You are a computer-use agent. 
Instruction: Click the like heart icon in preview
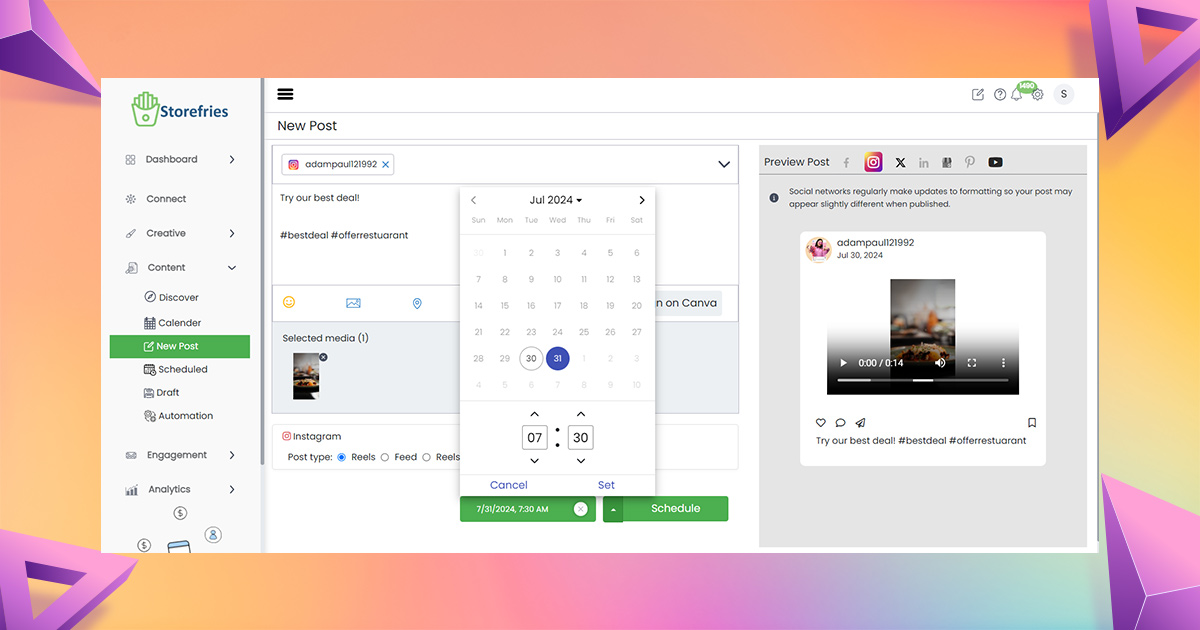pos(821,423)
